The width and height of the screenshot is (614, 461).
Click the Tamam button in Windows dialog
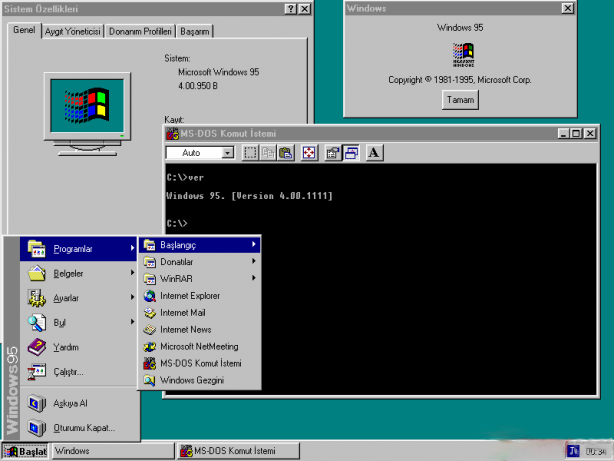pos(460,100)
